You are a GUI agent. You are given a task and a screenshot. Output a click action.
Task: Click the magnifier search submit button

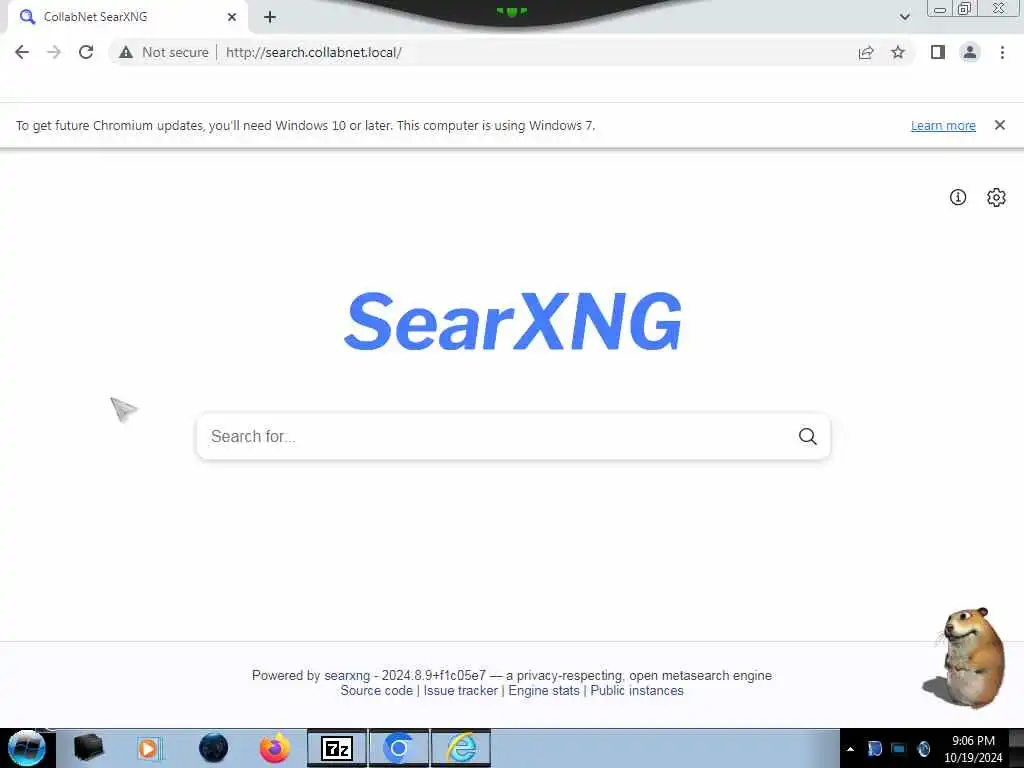pos(808,436)
